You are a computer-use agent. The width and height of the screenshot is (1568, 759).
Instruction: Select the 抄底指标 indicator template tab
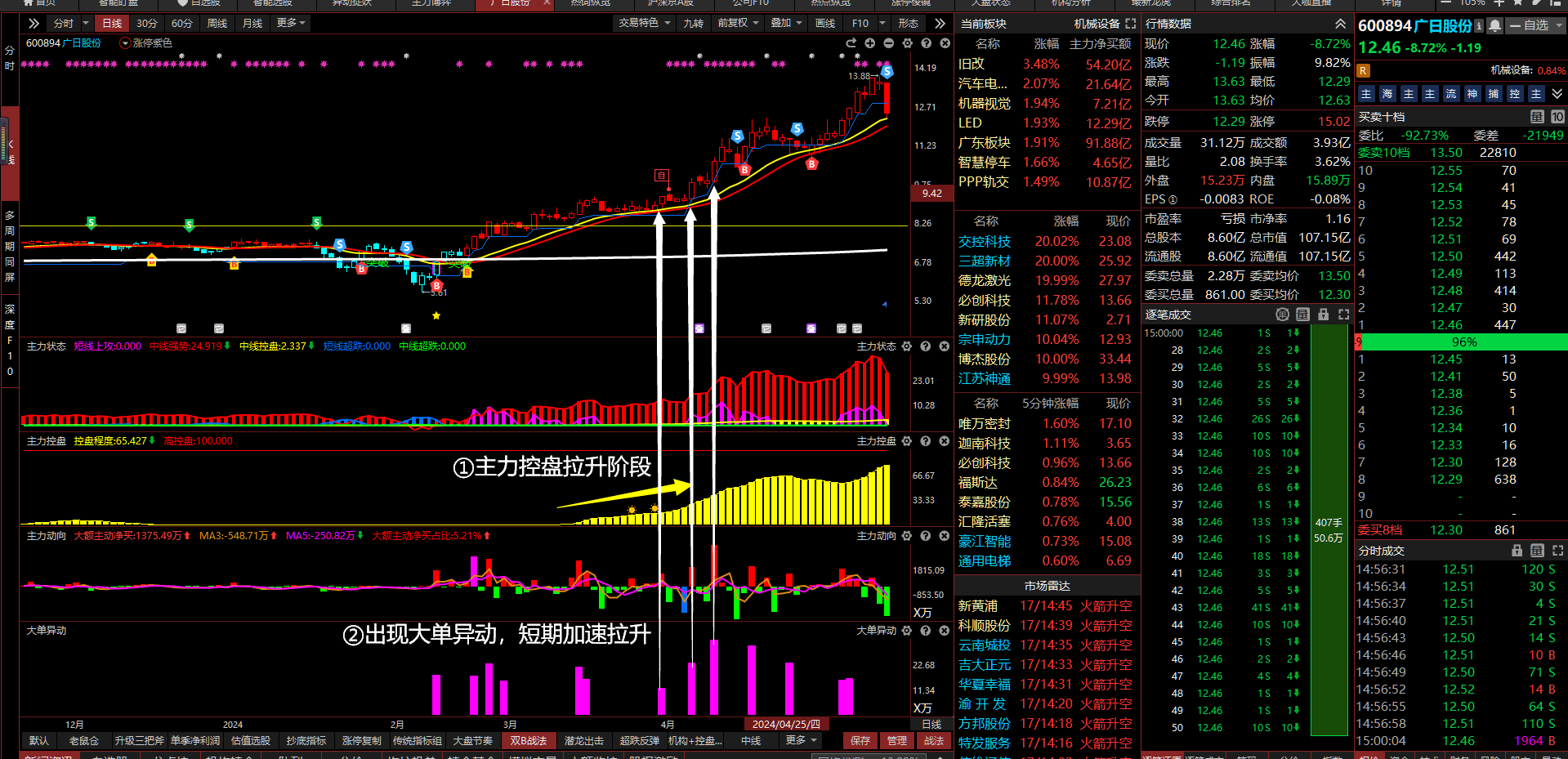306,741
